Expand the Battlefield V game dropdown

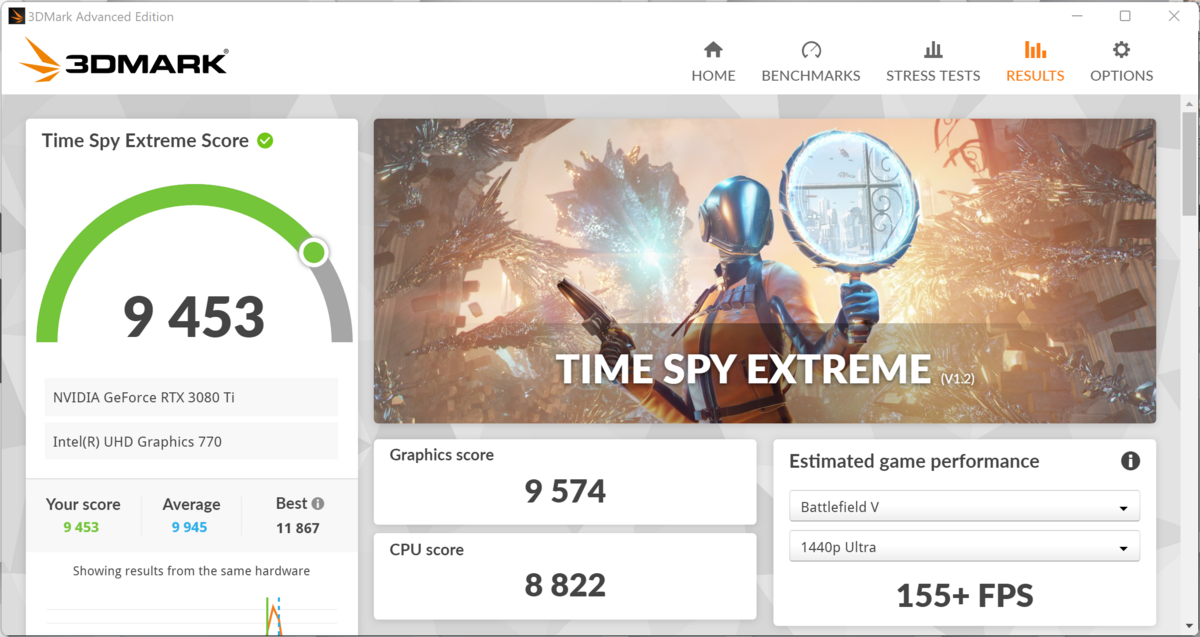point(964,507)
